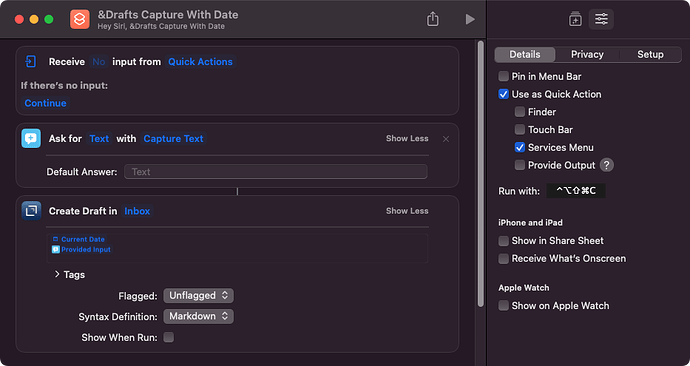Open the action library panel icon

coord(575,19)
